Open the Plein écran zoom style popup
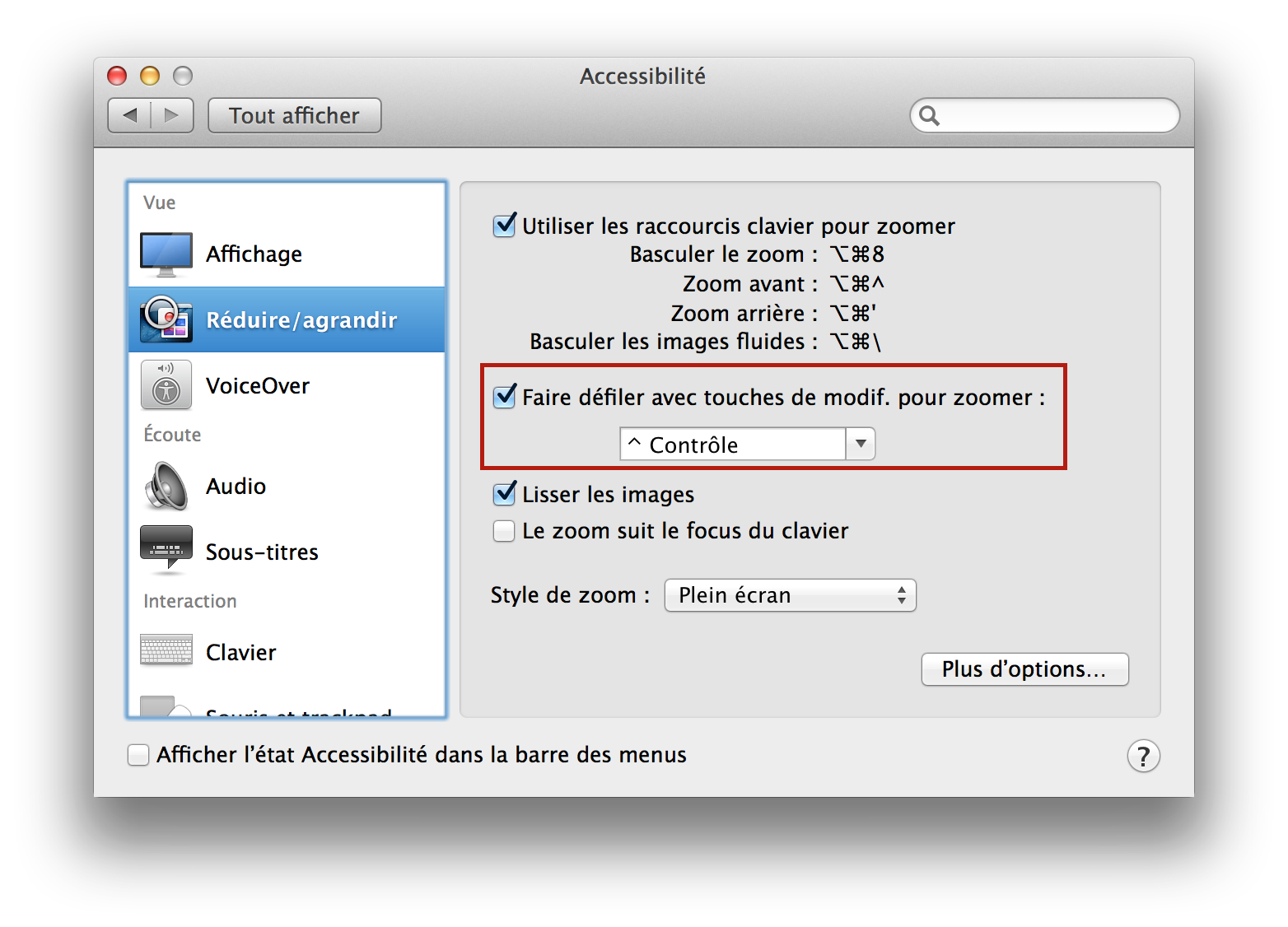Screen dimensions: 1288x927 click(790, 595)
